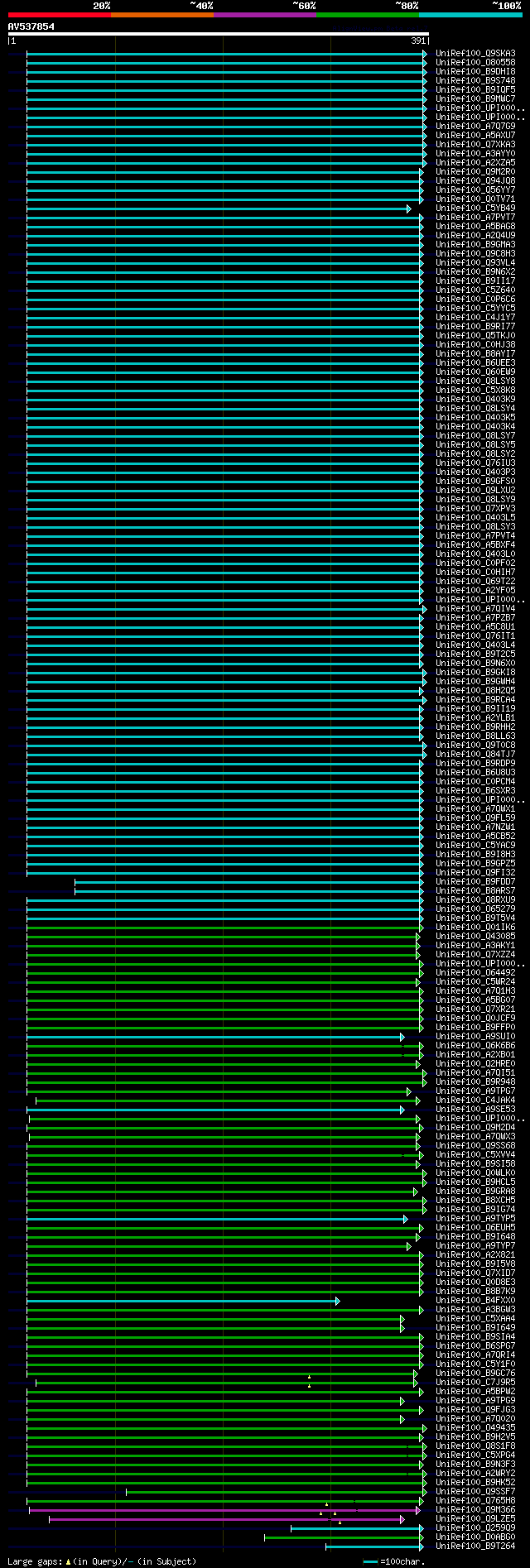Select hit label UniRef100_A9TYP7
The width and height of the screenshot is (530, 1568).
point(475,1246)
